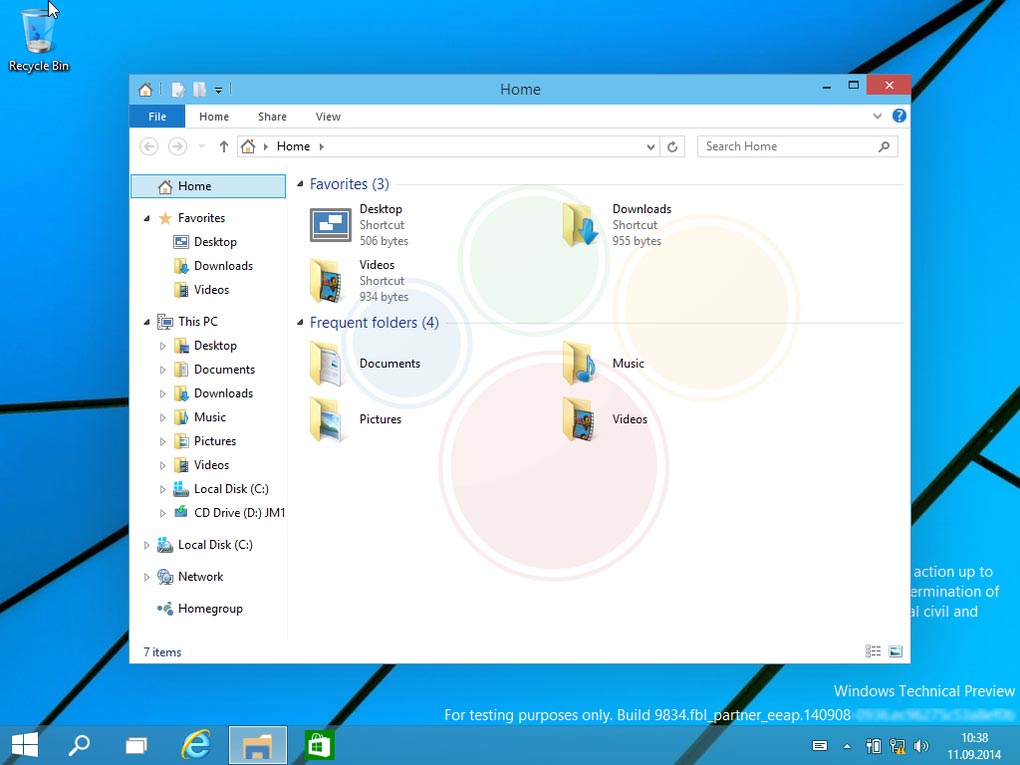Image resolution: width=1020 pixels, height=765 pixels.
Task: Click the Up arrow navigation button
Action: (224, 147)
